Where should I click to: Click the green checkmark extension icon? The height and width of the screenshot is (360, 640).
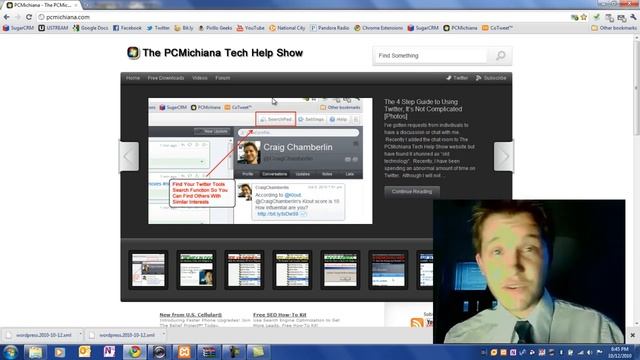click(x=596, y=17)
